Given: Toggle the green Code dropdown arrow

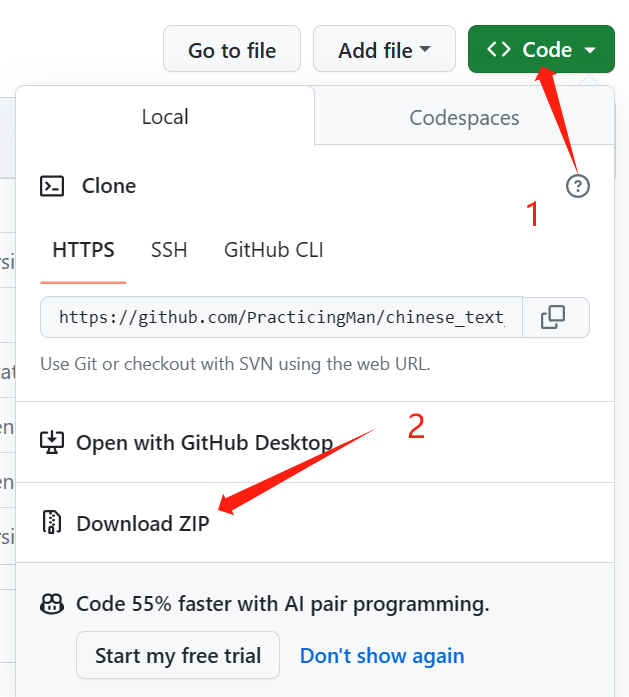Looking at the screenshot, I should click(590, 50).
